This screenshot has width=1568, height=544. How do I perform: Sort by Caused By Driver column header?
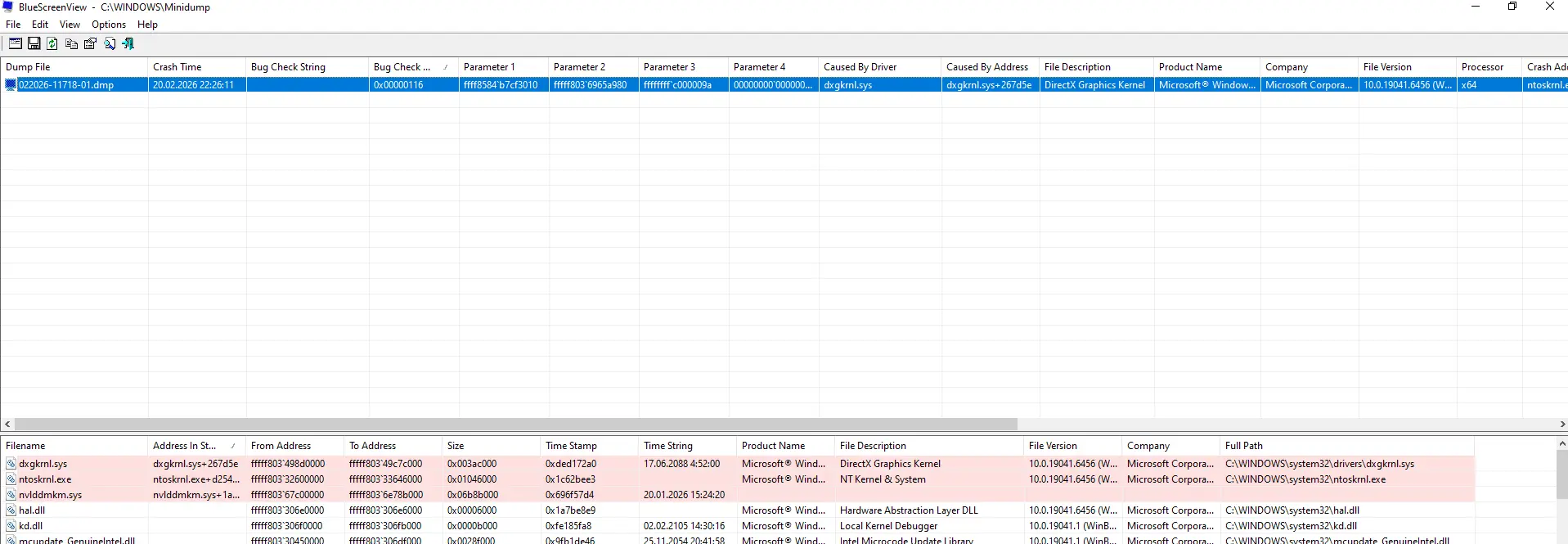pos(860,67)
